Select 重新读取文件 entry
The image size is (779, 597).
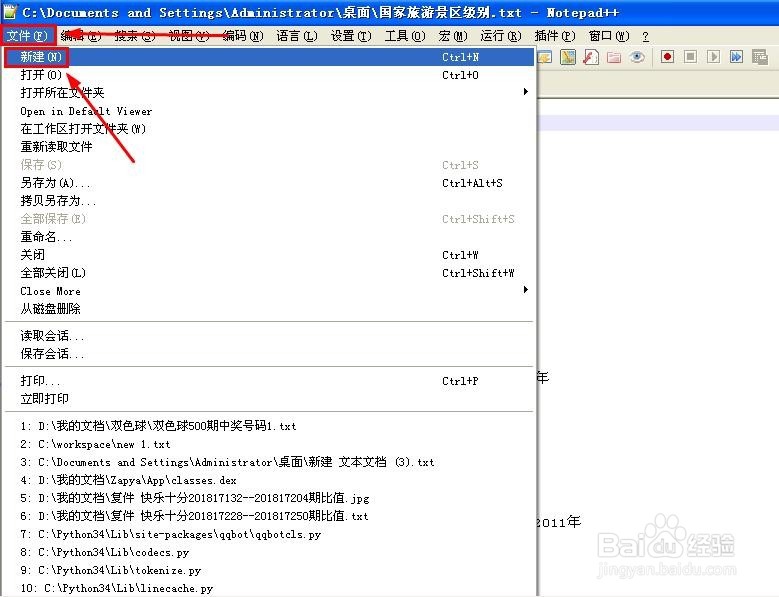(x=269, y=147)
